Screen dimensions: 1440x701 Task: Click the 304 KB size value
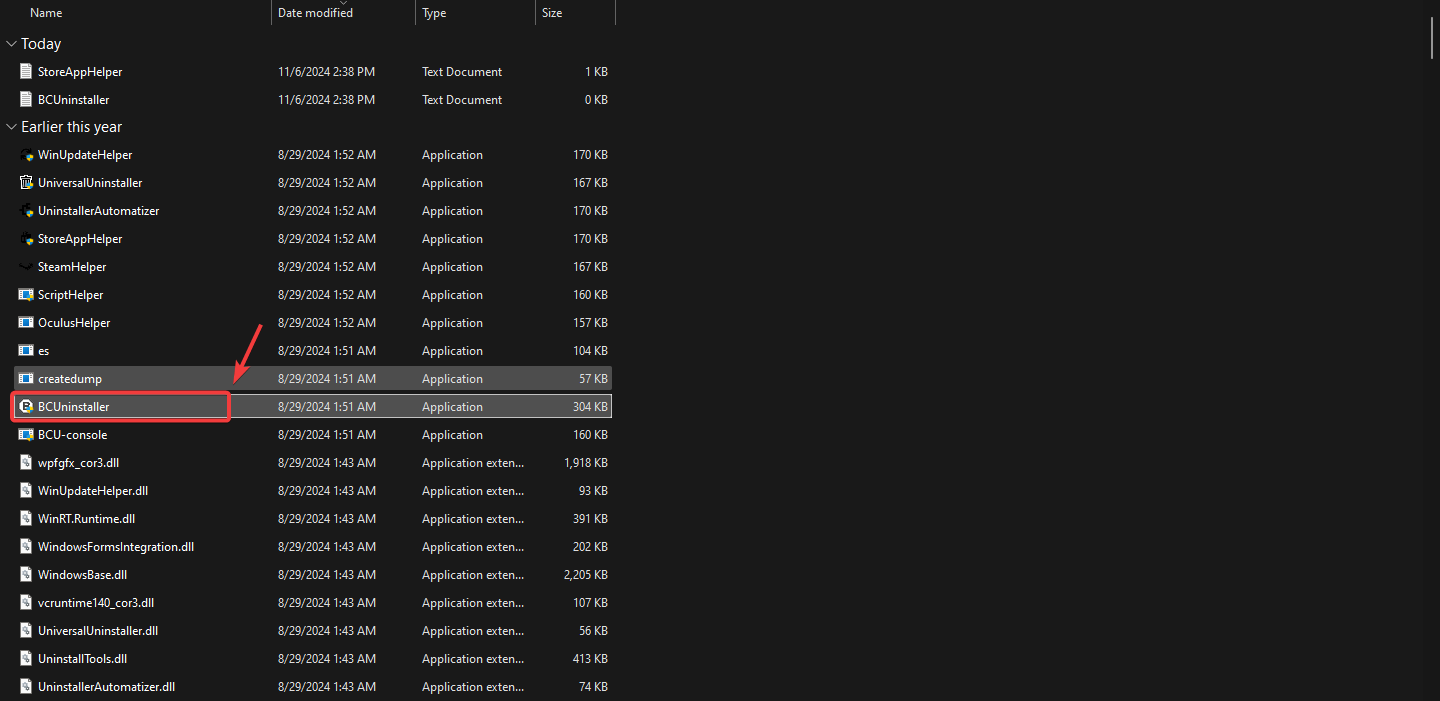590,407
